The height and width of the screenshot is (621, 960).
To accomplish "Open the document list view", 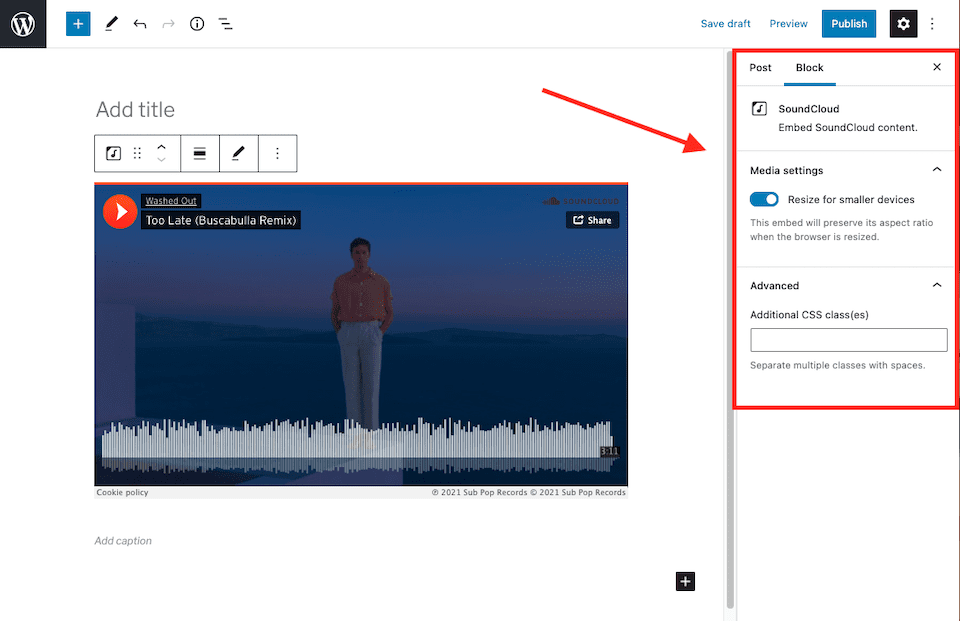I will tap(225, 23).
